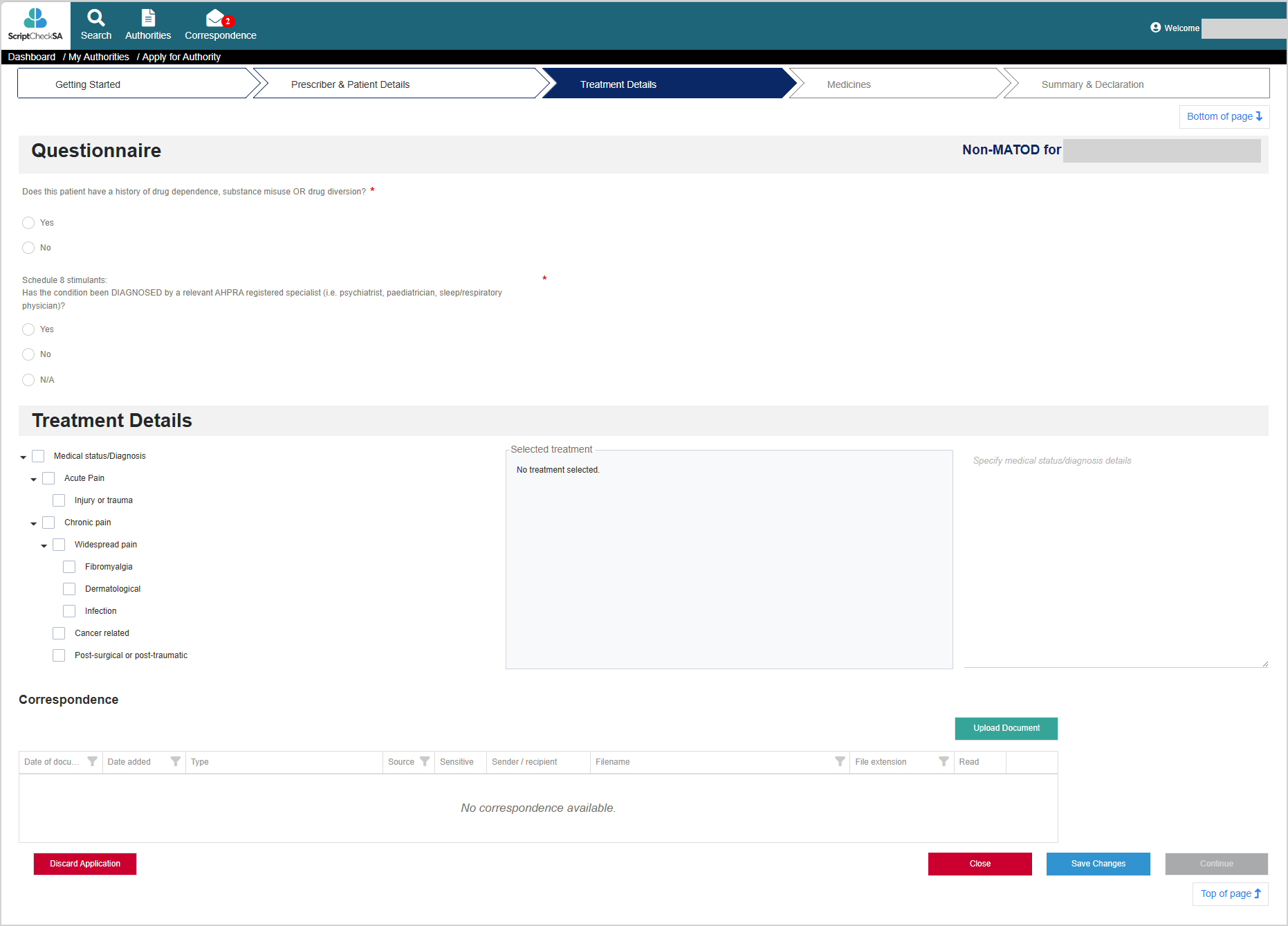Collapse the Widespread pain tree node

coord(44,545)
